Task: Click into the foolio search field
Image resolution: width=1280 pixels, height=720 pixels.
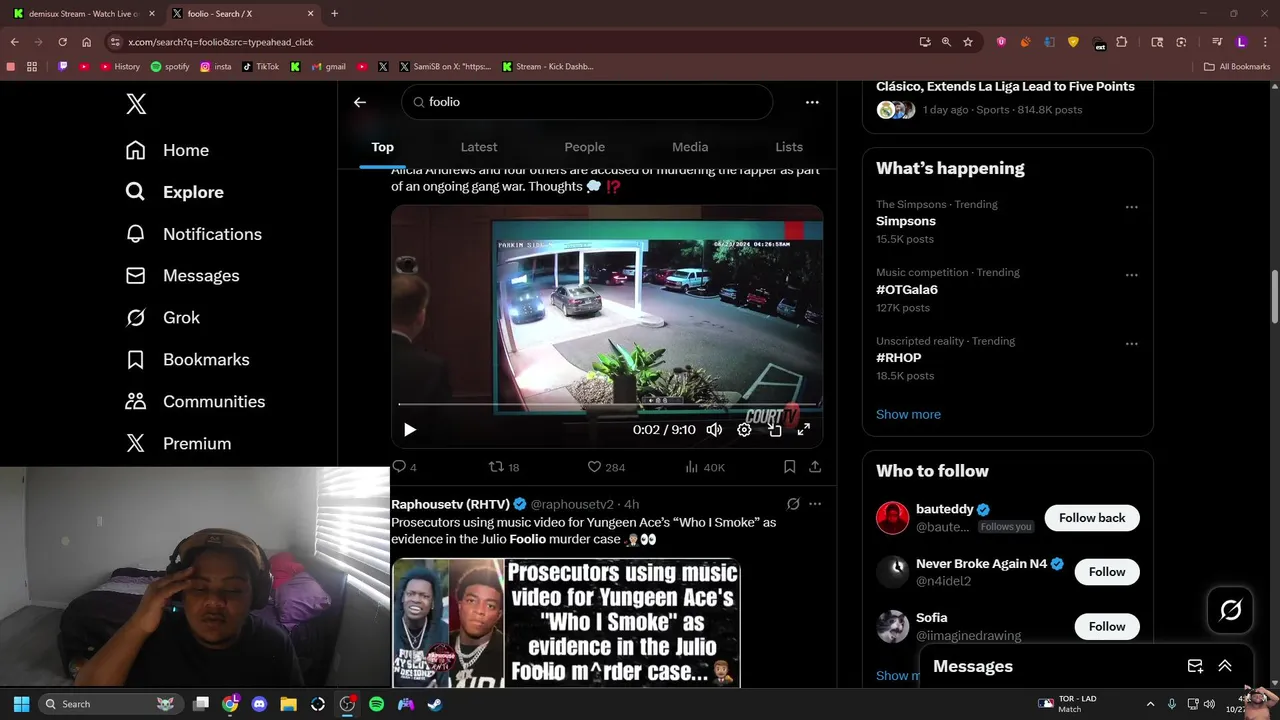Action: (x=587, y=102)
